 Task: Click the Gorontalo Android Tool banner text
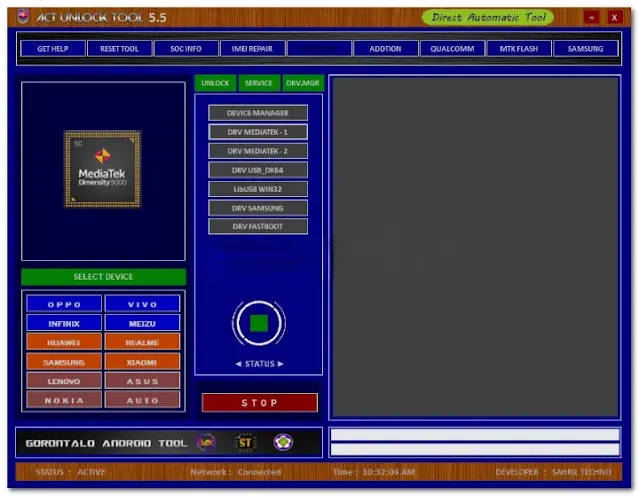pos(106,443)
